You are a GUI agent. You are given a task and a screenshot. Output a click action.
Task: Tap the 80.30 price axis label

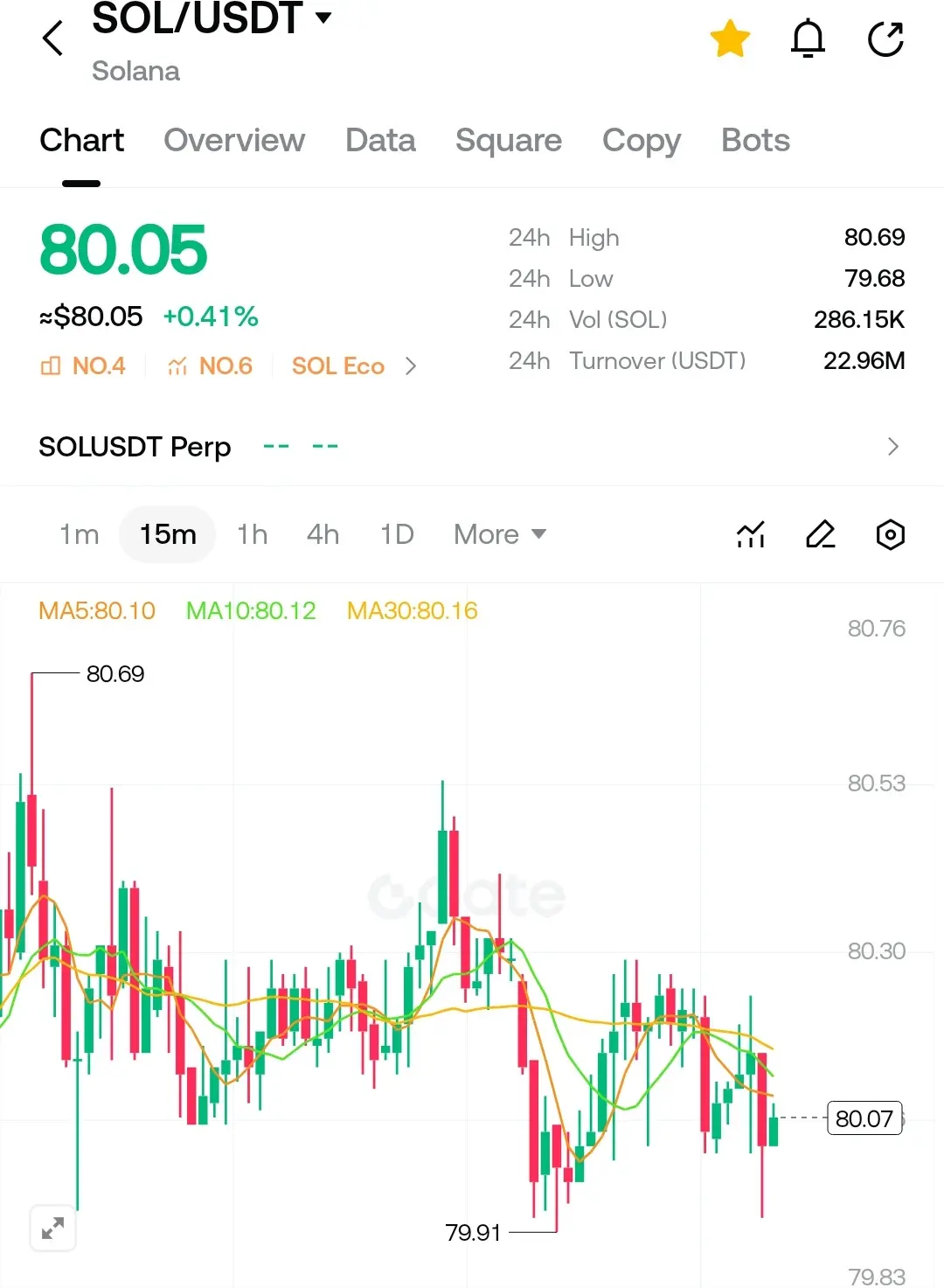coord(877,950)
